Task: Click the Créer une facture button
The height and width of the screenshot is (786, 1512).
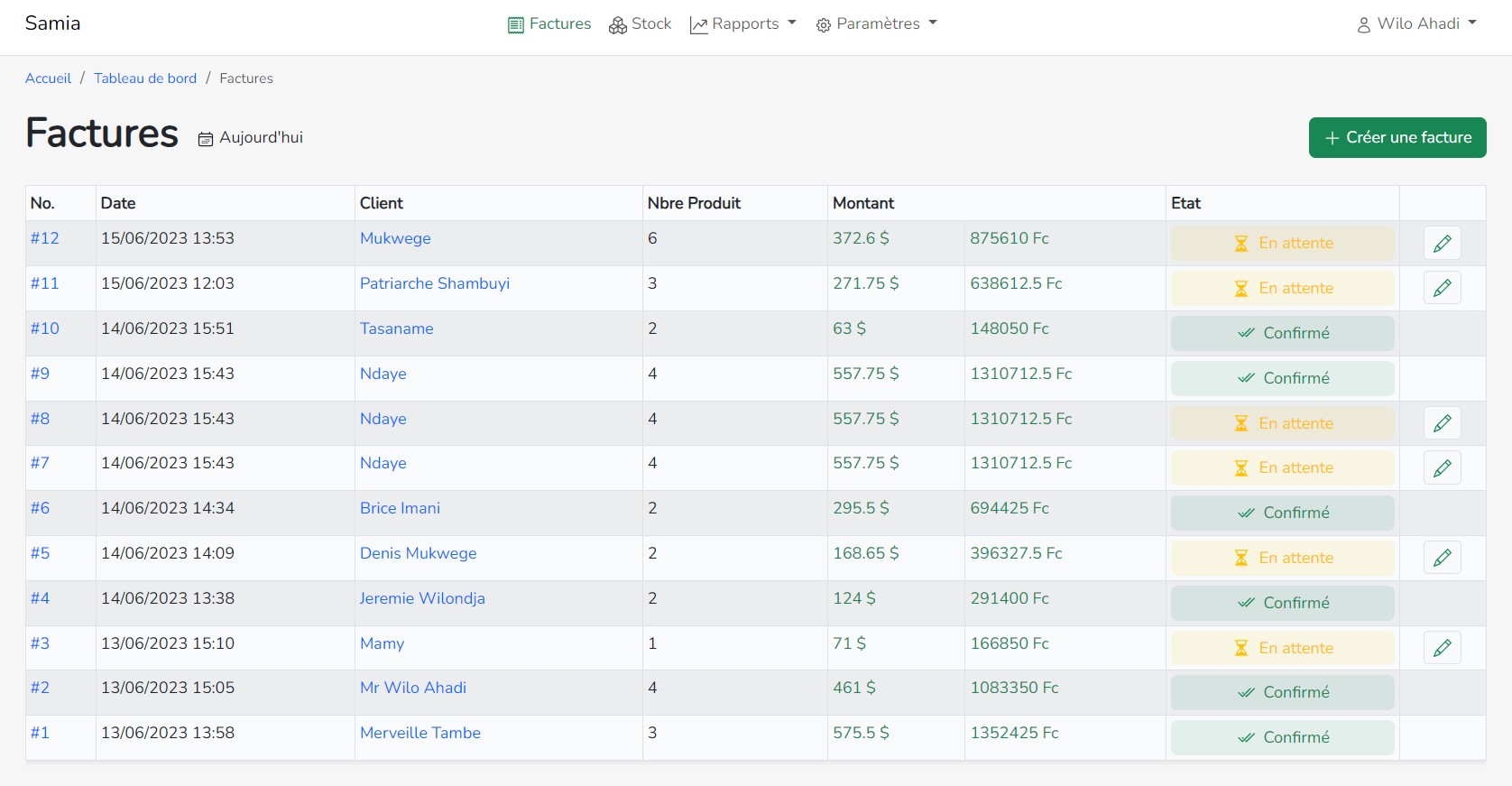Action: (x=1397, y=137)
